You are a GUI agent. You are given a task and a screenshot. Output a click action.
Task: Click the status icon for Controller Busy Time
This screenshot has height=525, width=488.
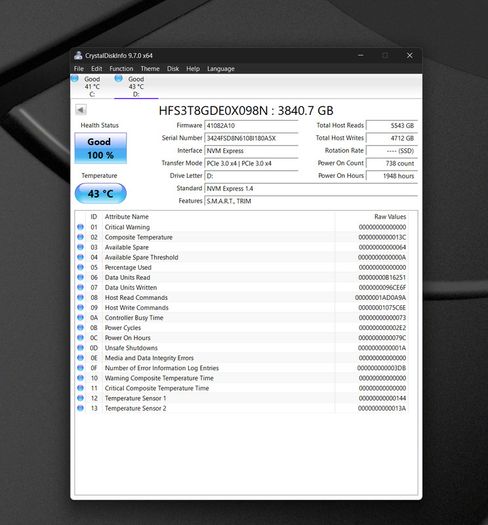pyautogui.click(x=80, y=317)
